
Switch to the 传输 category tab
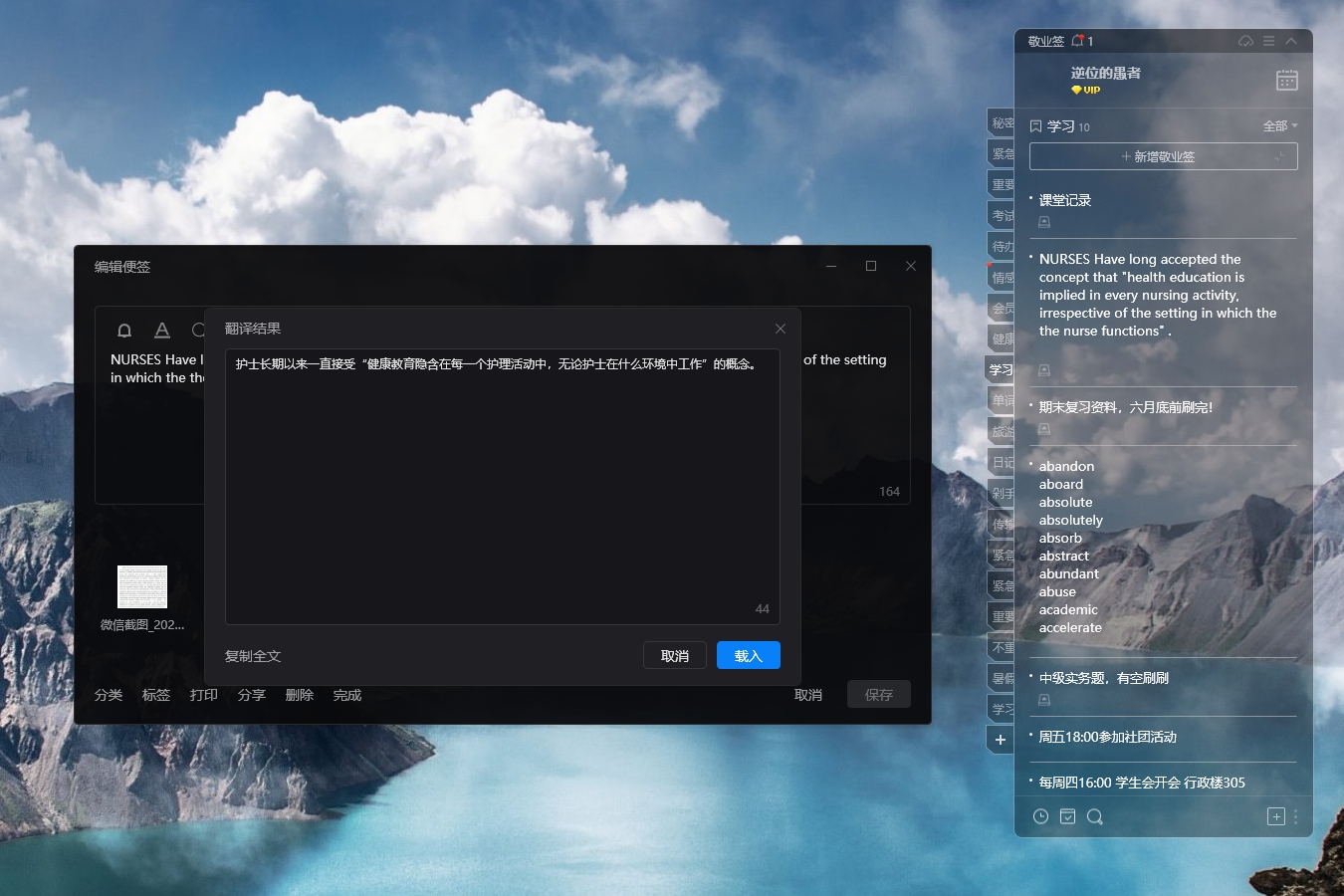[1002, 524]
